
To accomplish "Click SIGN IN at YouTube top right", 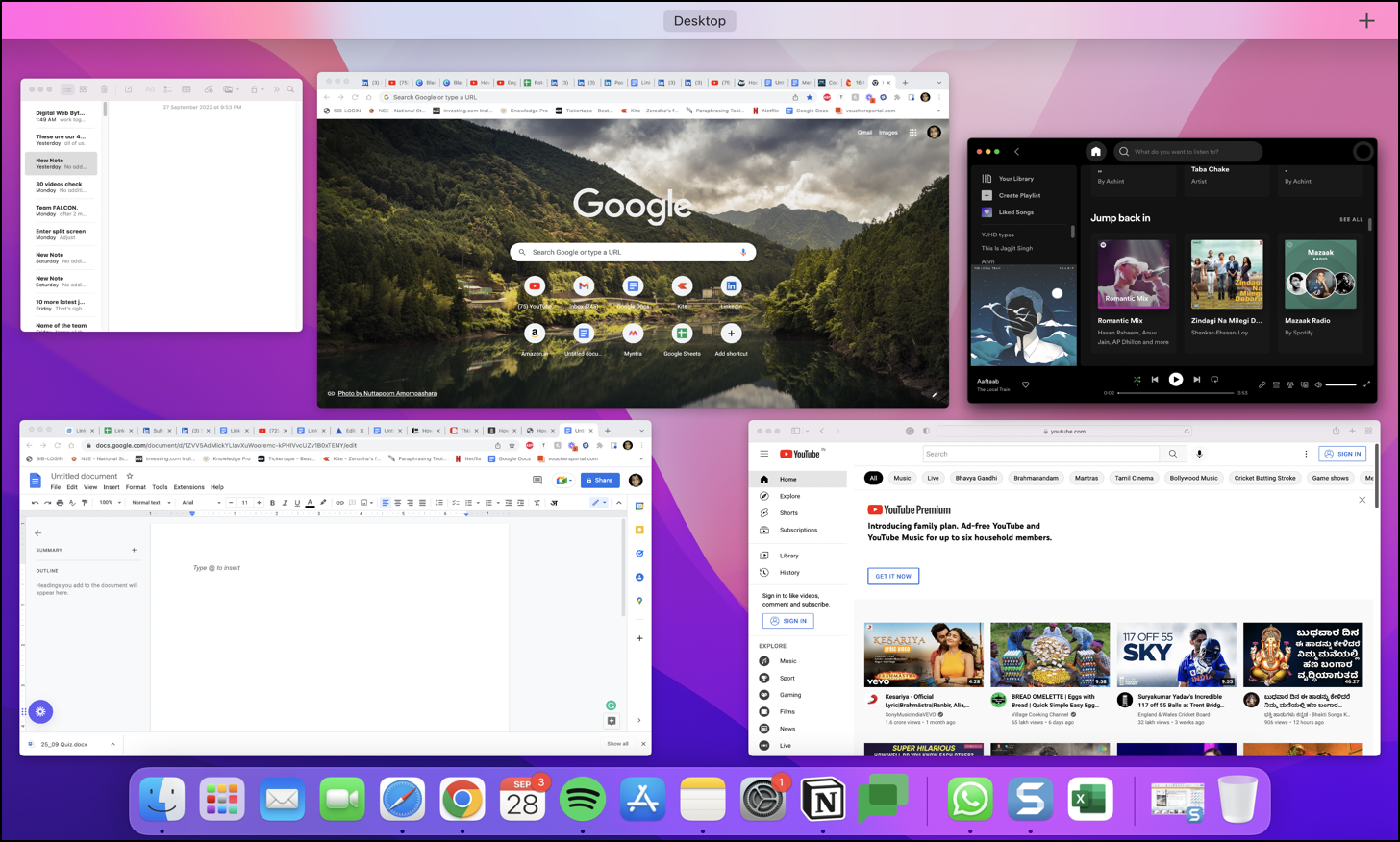I will [1342, 454].
